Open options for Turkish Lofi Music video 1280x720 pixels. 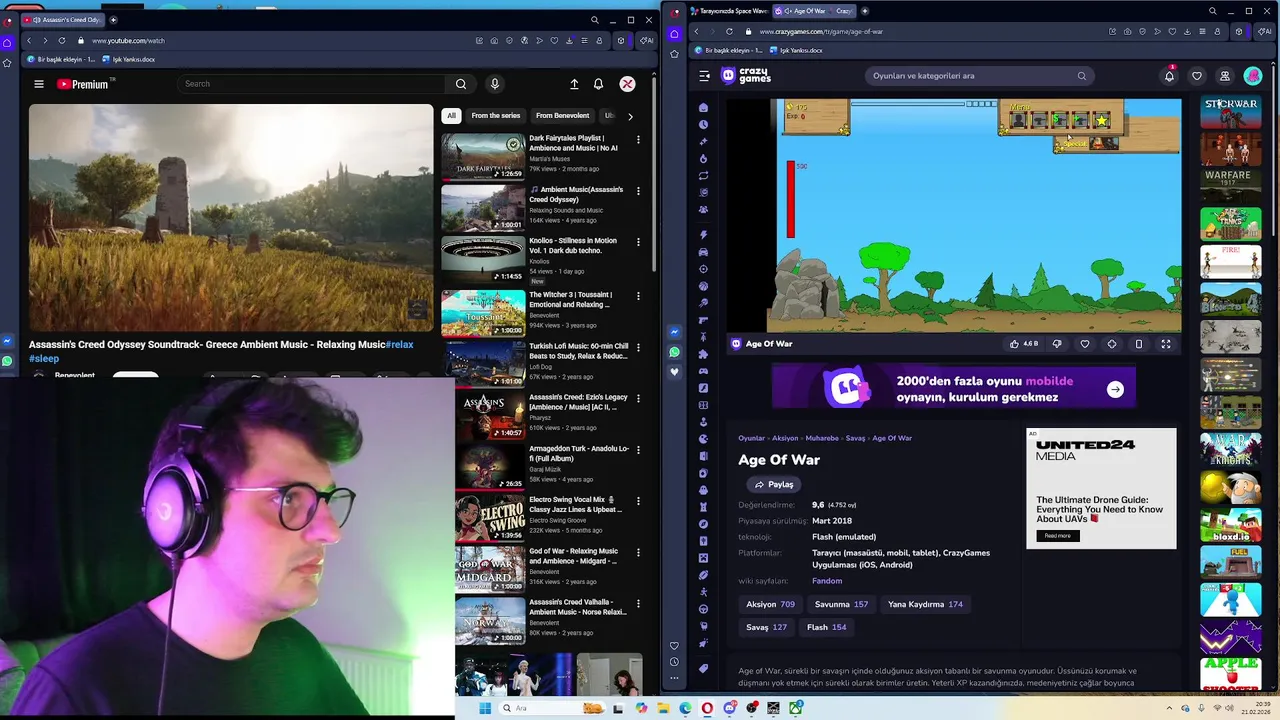pos(638,347)
